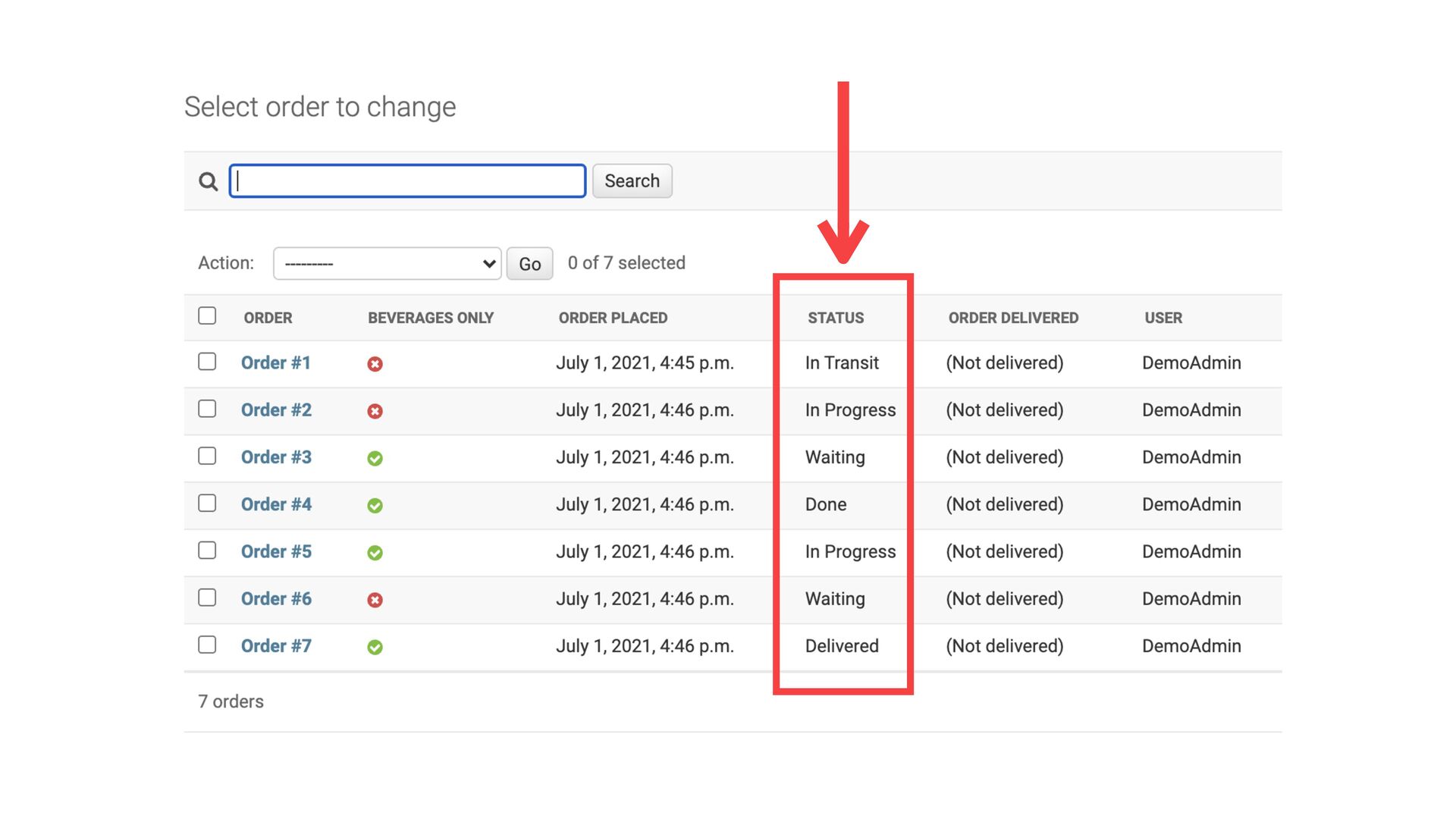1456x819 pixels.
Task: Click green check icon for Order #4
Action: coord(375,506)
